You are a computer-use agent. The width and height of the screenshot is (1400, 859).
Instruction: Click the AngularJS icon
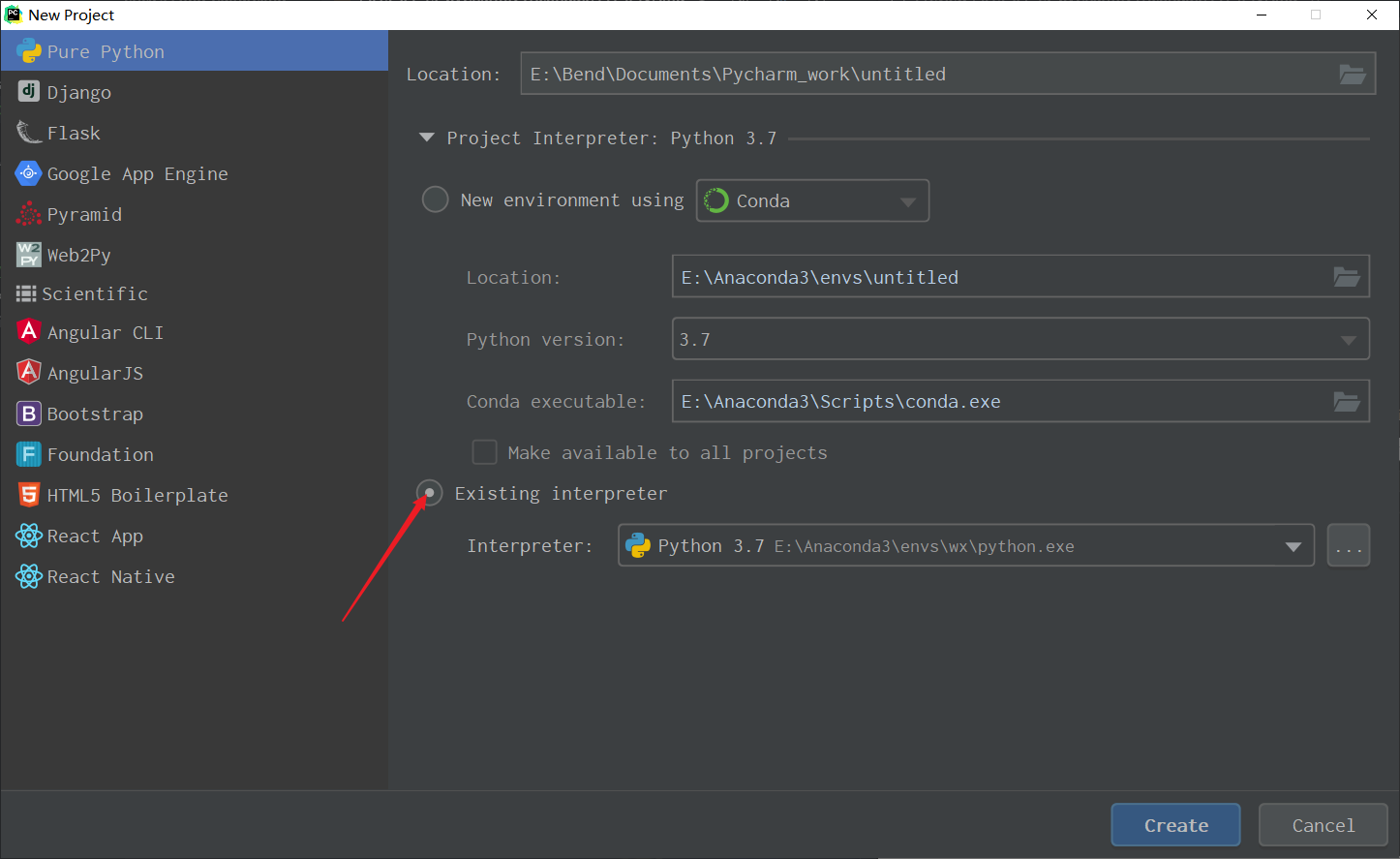(x=29, y=373)
